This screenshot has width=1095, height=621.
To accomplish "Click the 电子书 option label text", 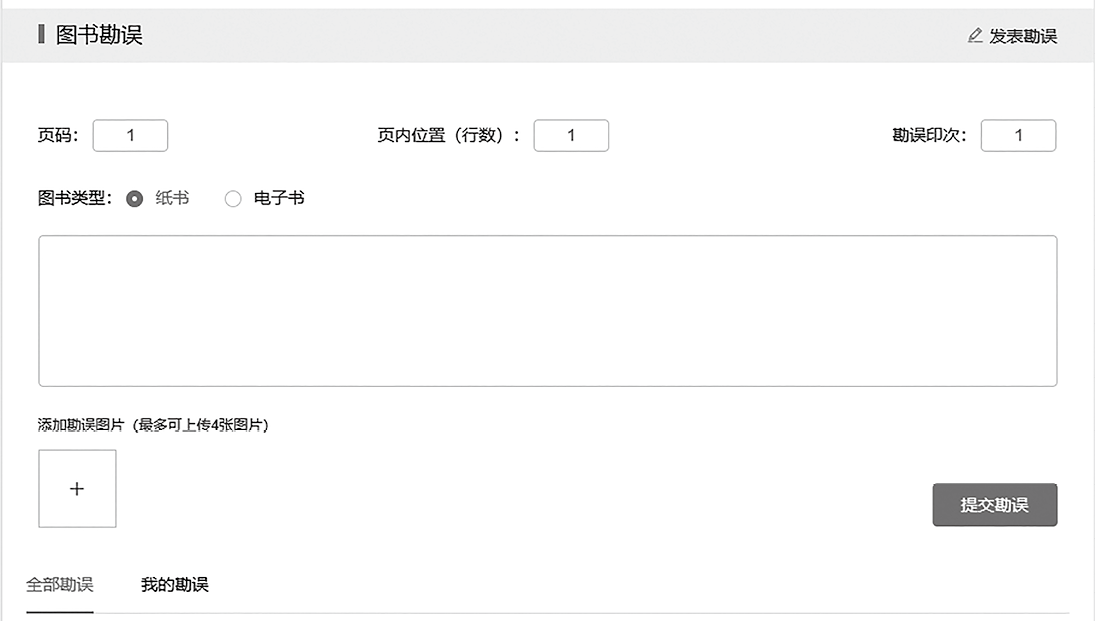I will coord(279,198).
